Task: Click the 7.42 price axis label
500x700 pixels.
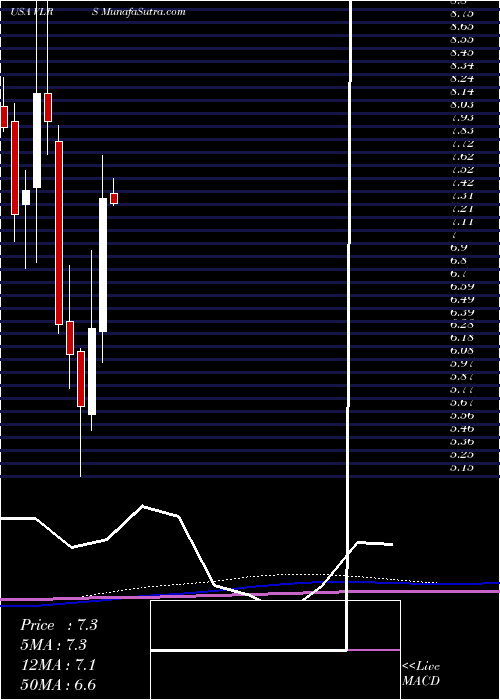Action: (x=462, y=183)
